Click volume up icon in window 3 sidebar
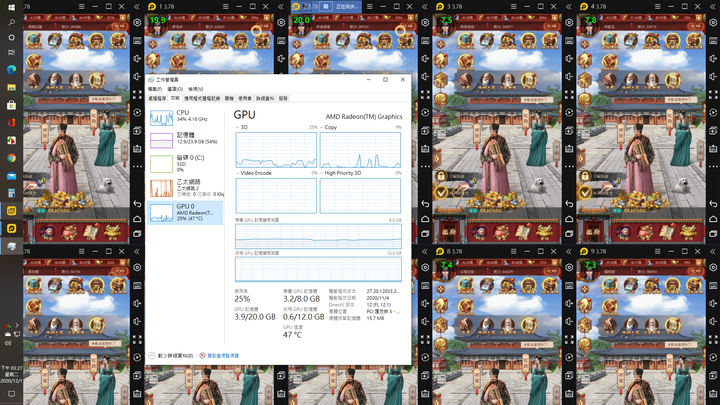This screenshot has height=405, width=720. click(569, 58)
